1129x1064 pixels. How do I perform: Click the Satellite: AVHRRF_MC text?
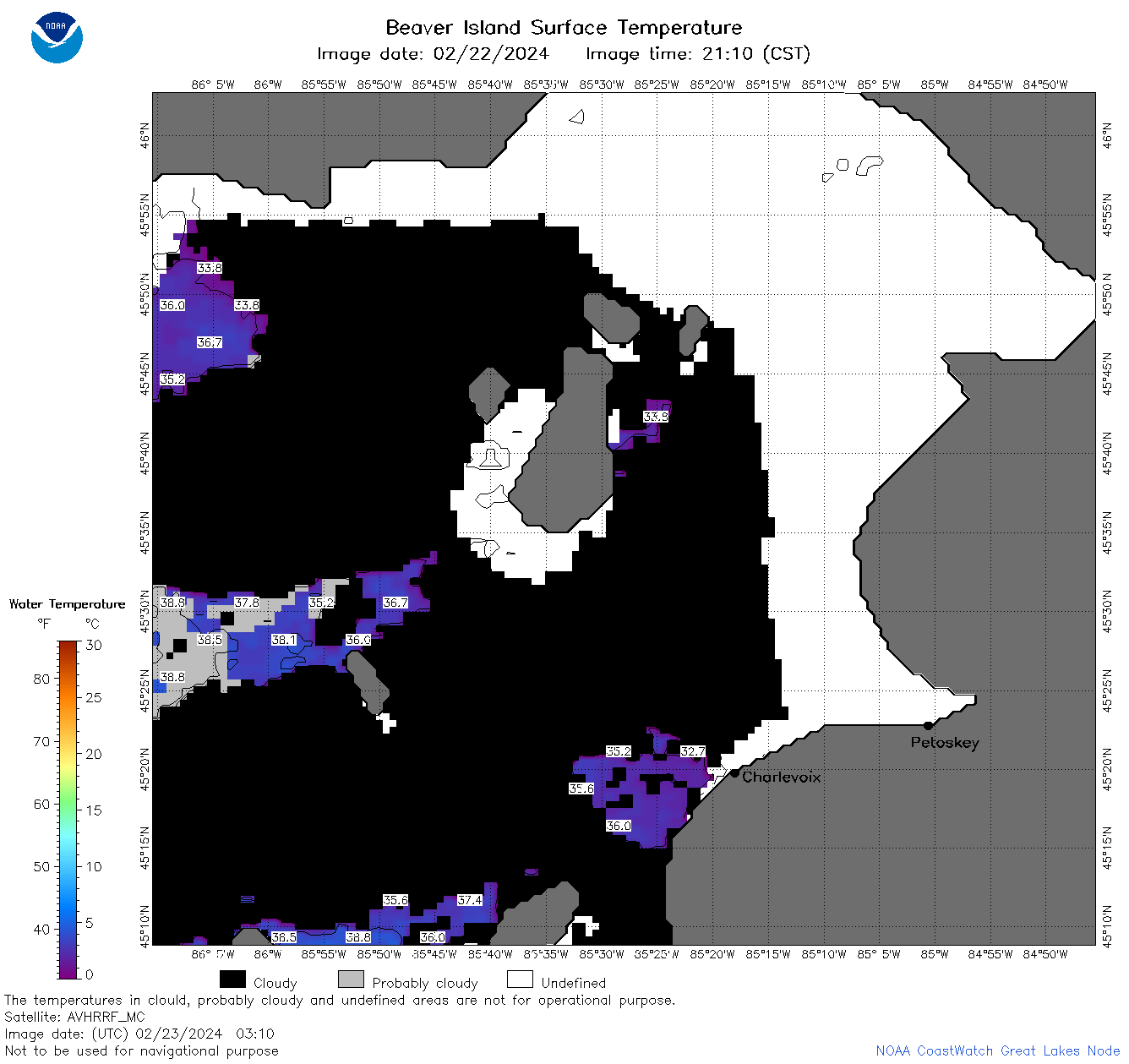pos(74,1018)
